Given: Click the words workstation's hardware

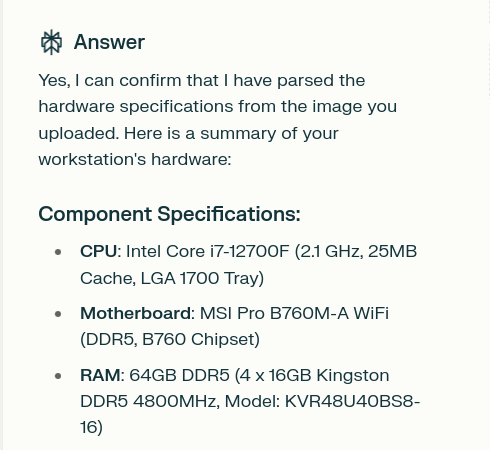Looking at the screenshot, I should point(133,159).
